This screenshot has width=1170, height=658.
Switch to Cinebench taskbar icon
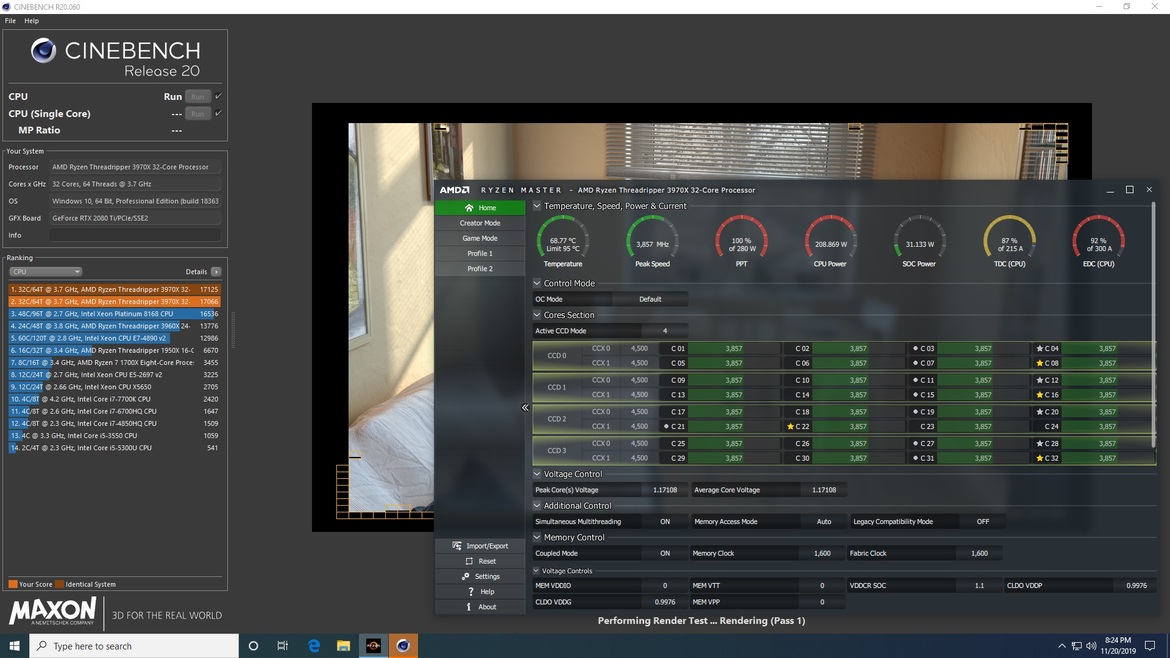coord(403,646)
